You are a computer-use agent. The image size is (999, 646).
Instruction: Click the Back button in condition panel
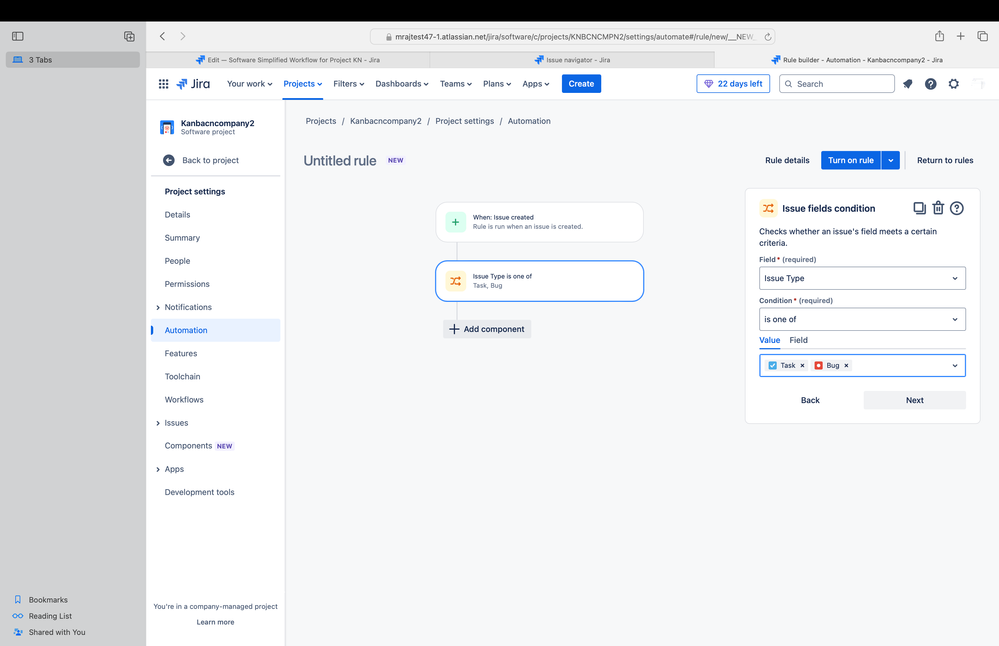[x=810, y=400]
